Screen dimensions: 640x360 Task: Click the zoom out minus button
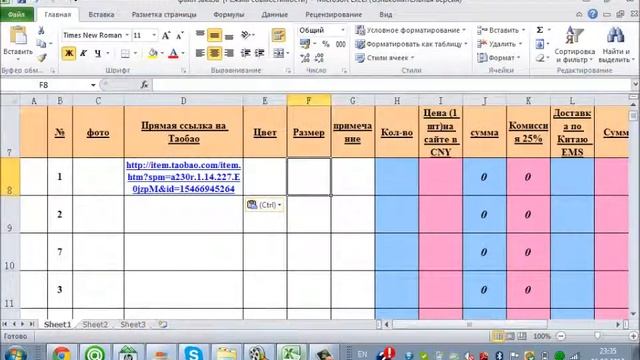pos(561,336)
